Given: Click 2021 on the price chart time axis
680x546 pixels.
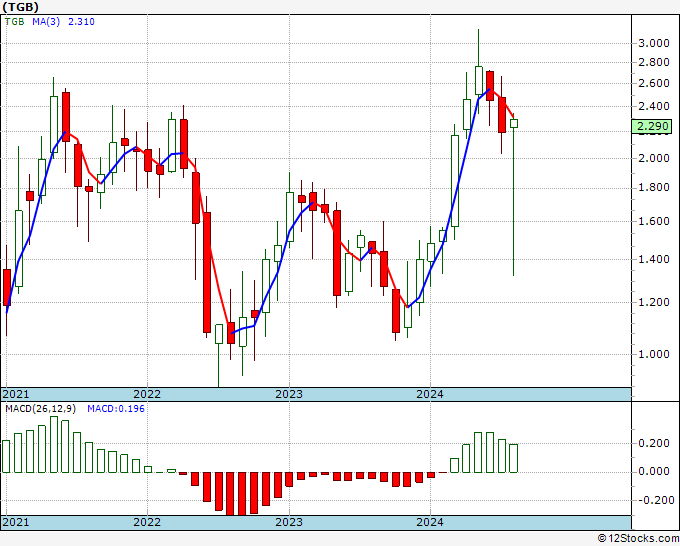Looking at the screenshot, I should click(16, 394).
